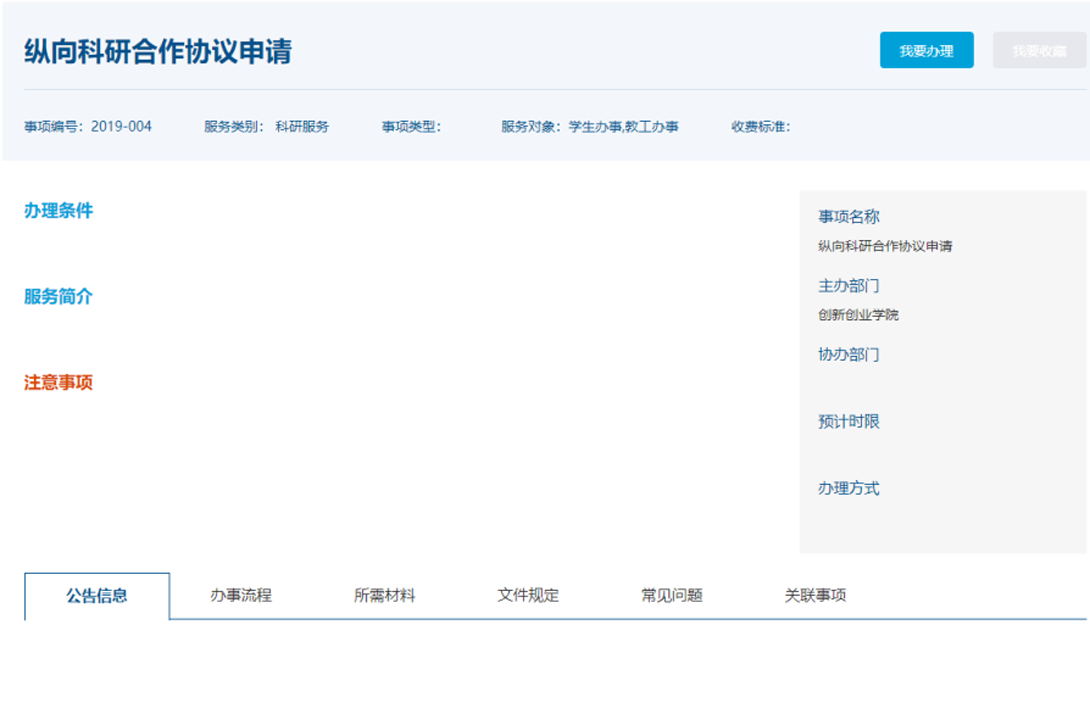This screenshot has width=1090, height=703.
Task: Open the 办事流程 tab
Action: (x=241, y=596)
